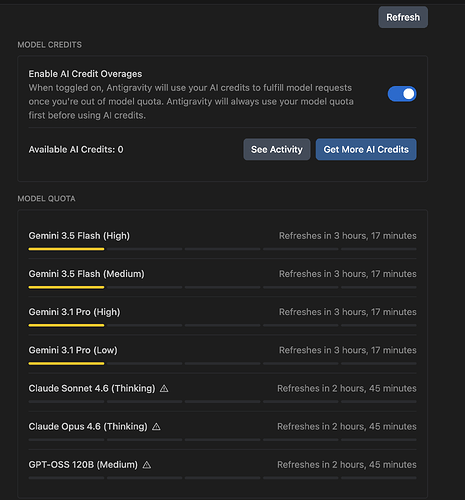Click refresh time for Gemini 3.5 Flash (Medium)
The image size is (465, 500).
pyautogui.click(x=348, y=274)
